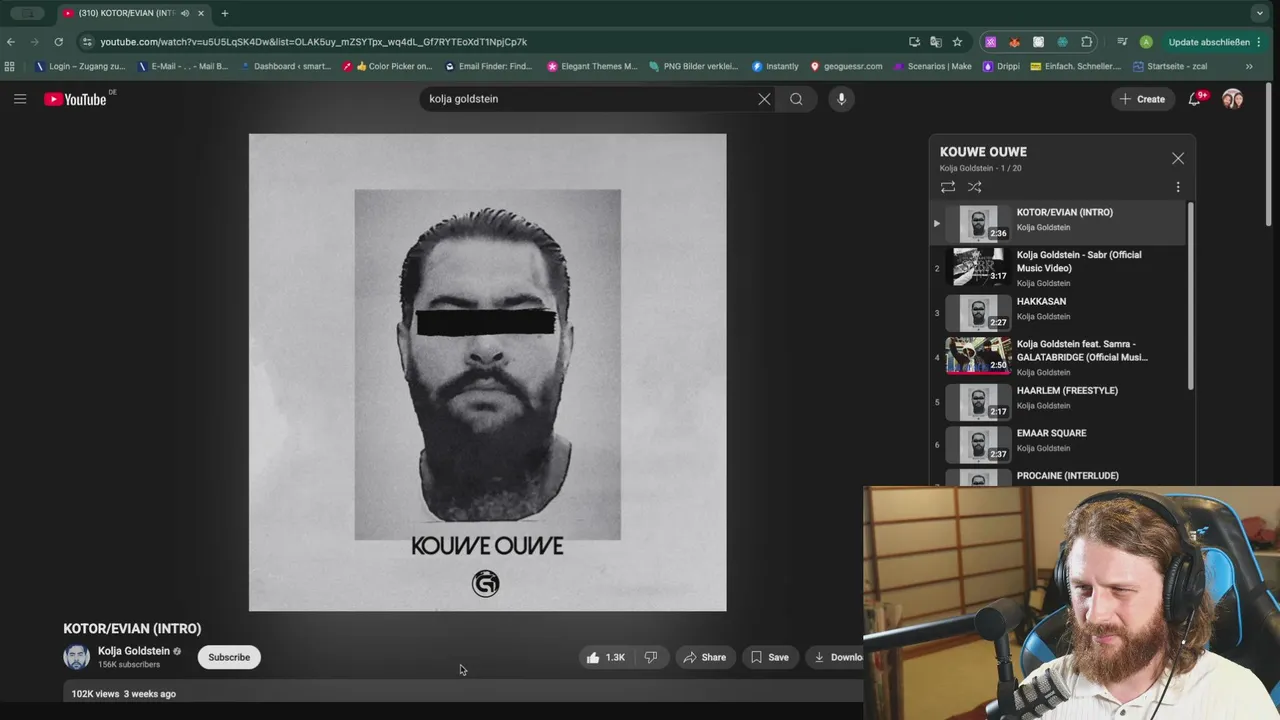Open the green Chrome profile avatar
1280x720 pixels.
click(1146, 42)
